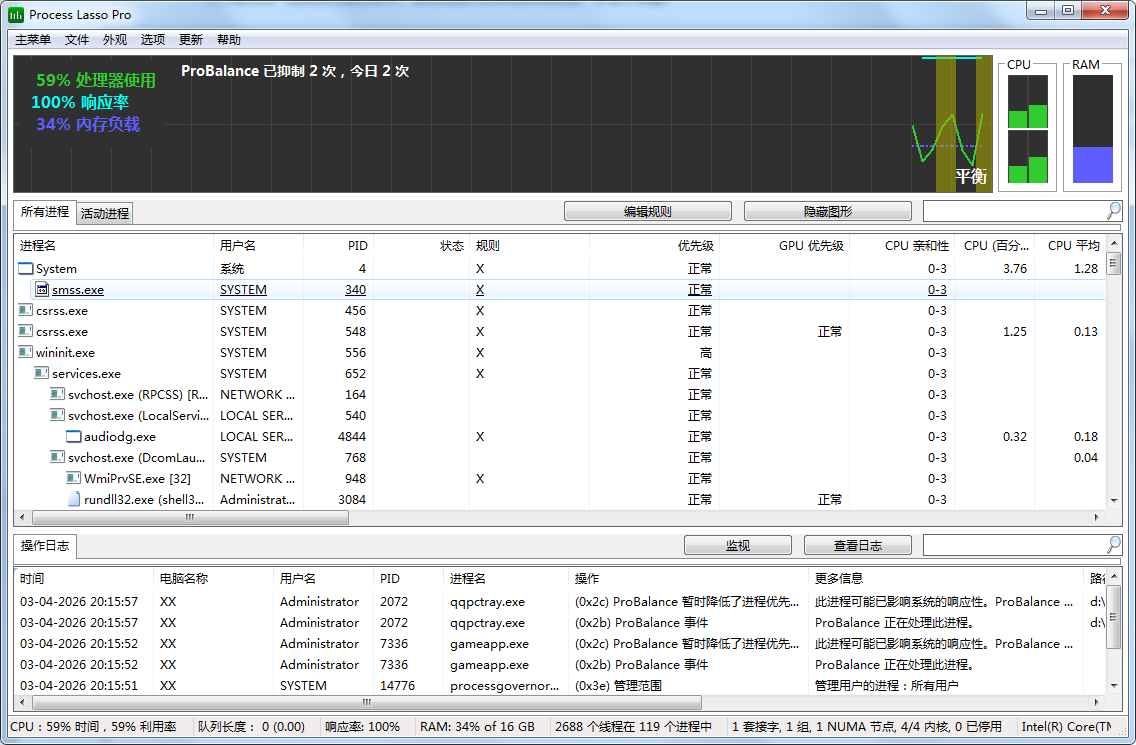Click the Process Lasso title bar icon
1136x745 pixels.
tap(16, 15)
